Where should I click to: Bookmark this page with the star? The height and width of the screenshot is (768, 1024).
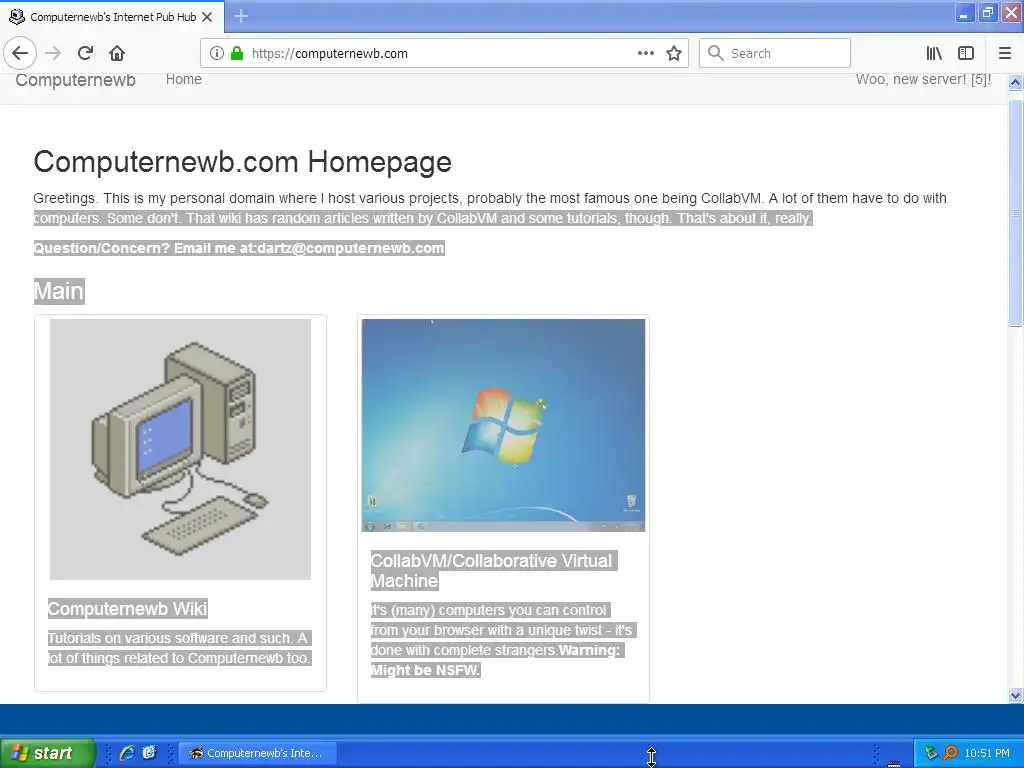point(674,54)
